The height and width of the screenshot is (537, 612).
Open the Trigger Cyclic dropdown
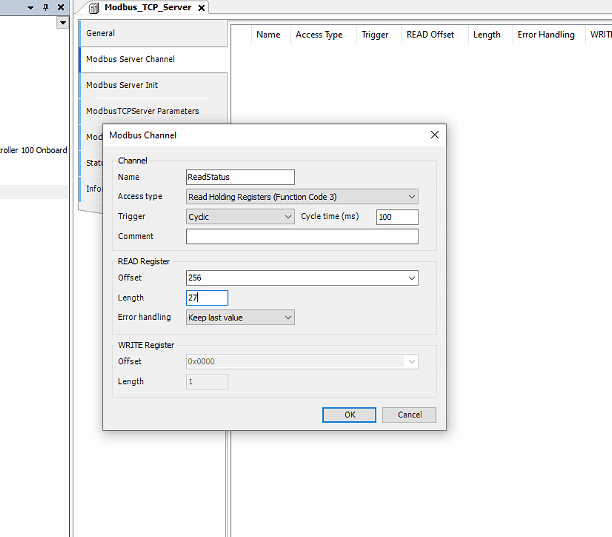pyautogui.click(x=240, y=217)
